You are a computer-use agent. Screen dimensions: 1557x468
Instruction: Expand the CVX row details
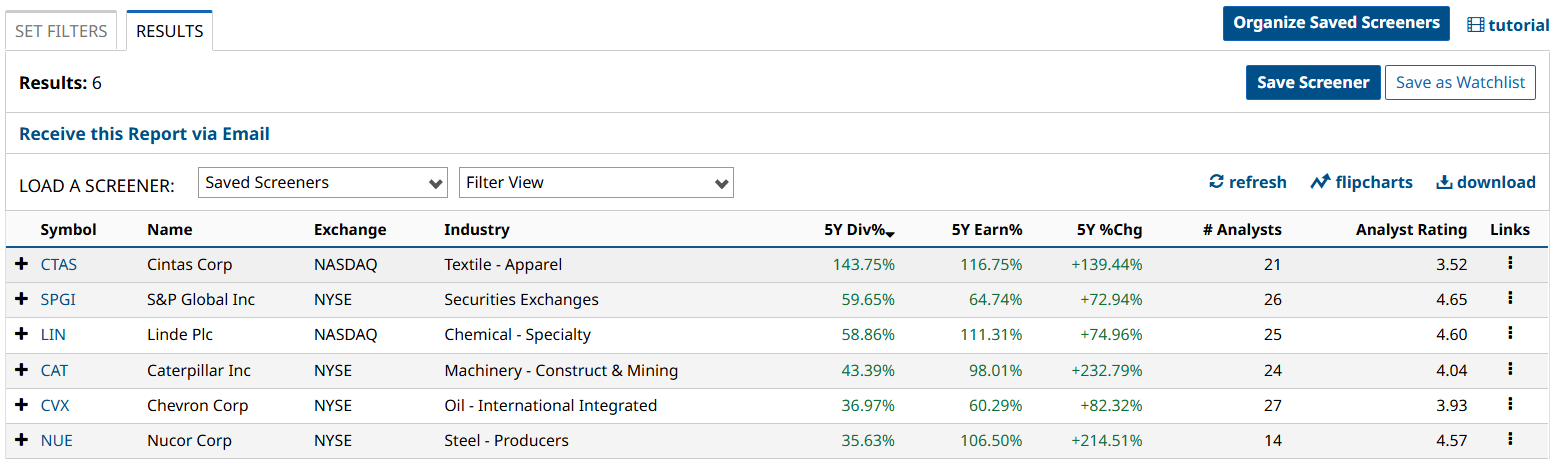click(x=22, y=405)
